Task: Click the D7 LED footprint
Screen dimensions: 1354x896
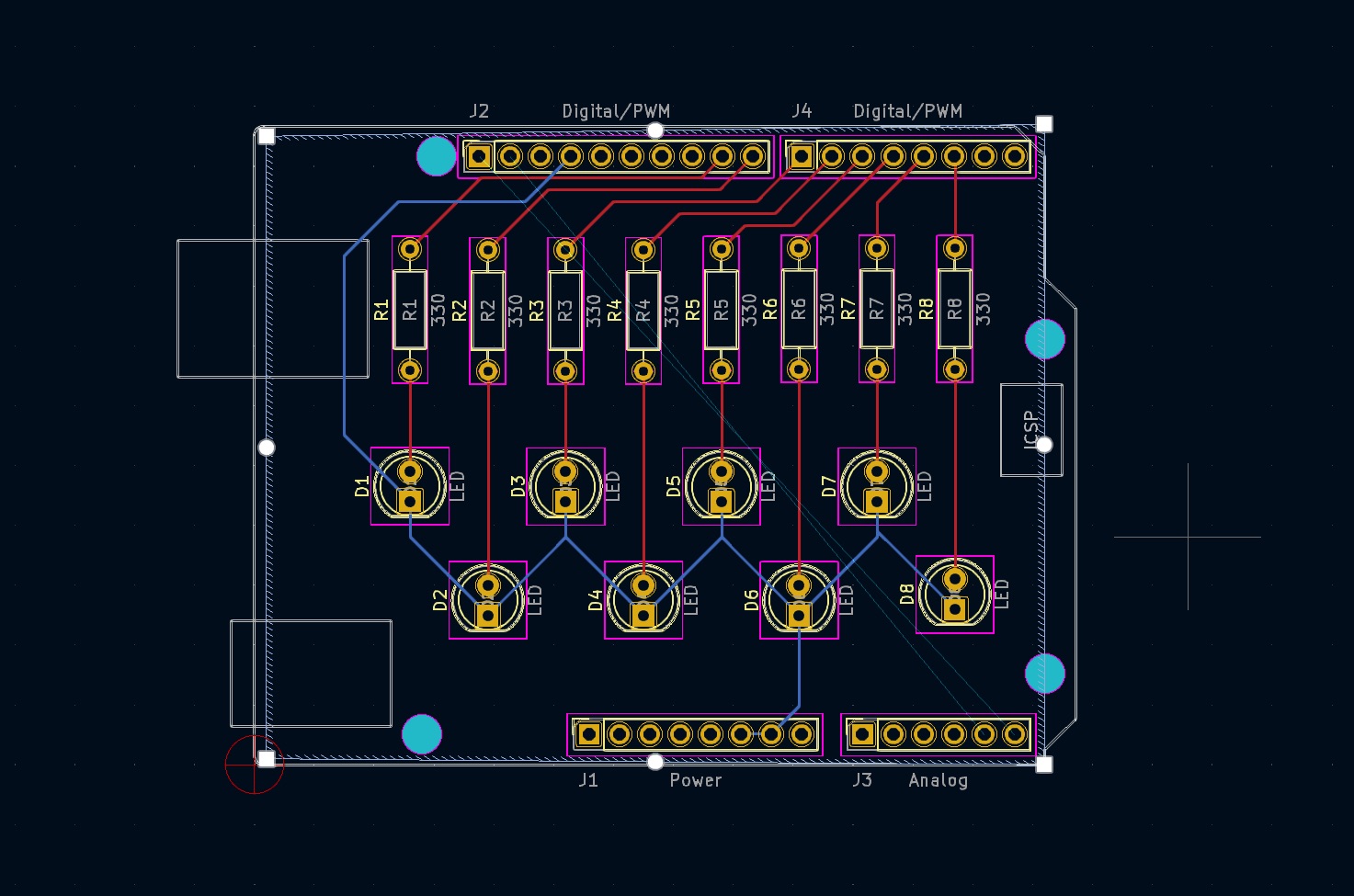Action: point(877,486)
